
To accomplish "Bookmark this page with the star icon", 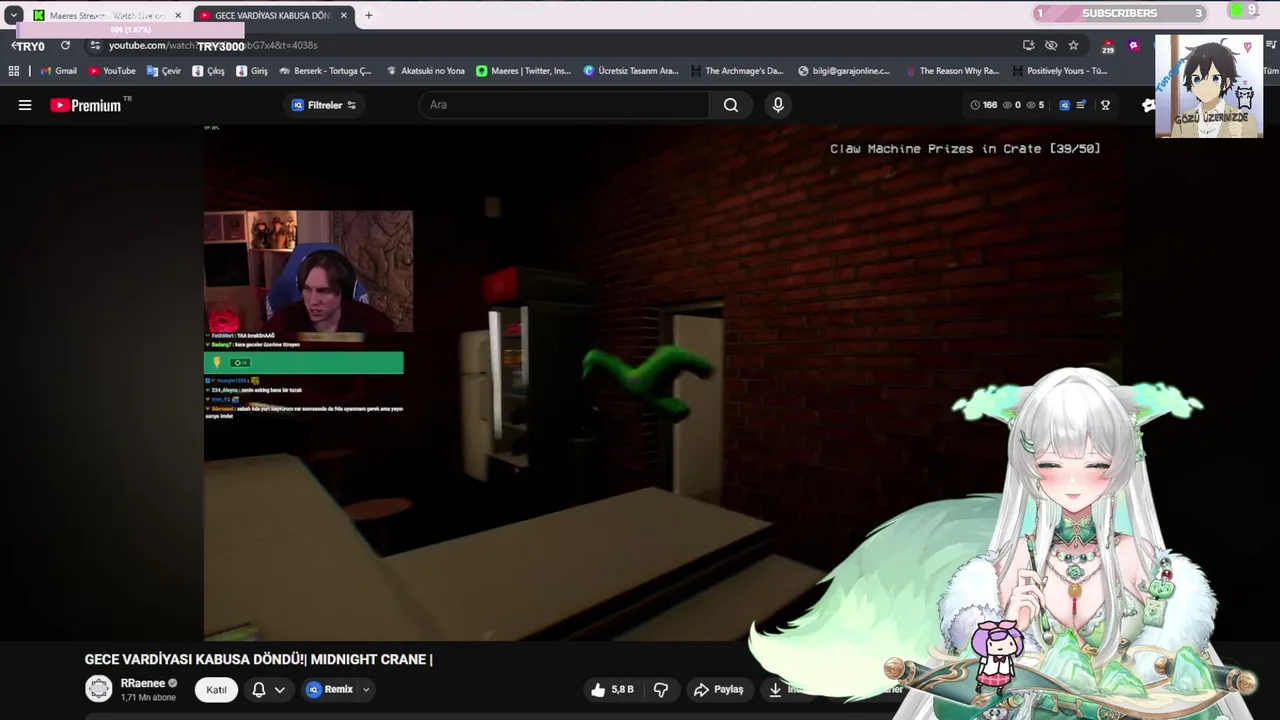I will click(x=1073, y=45).
